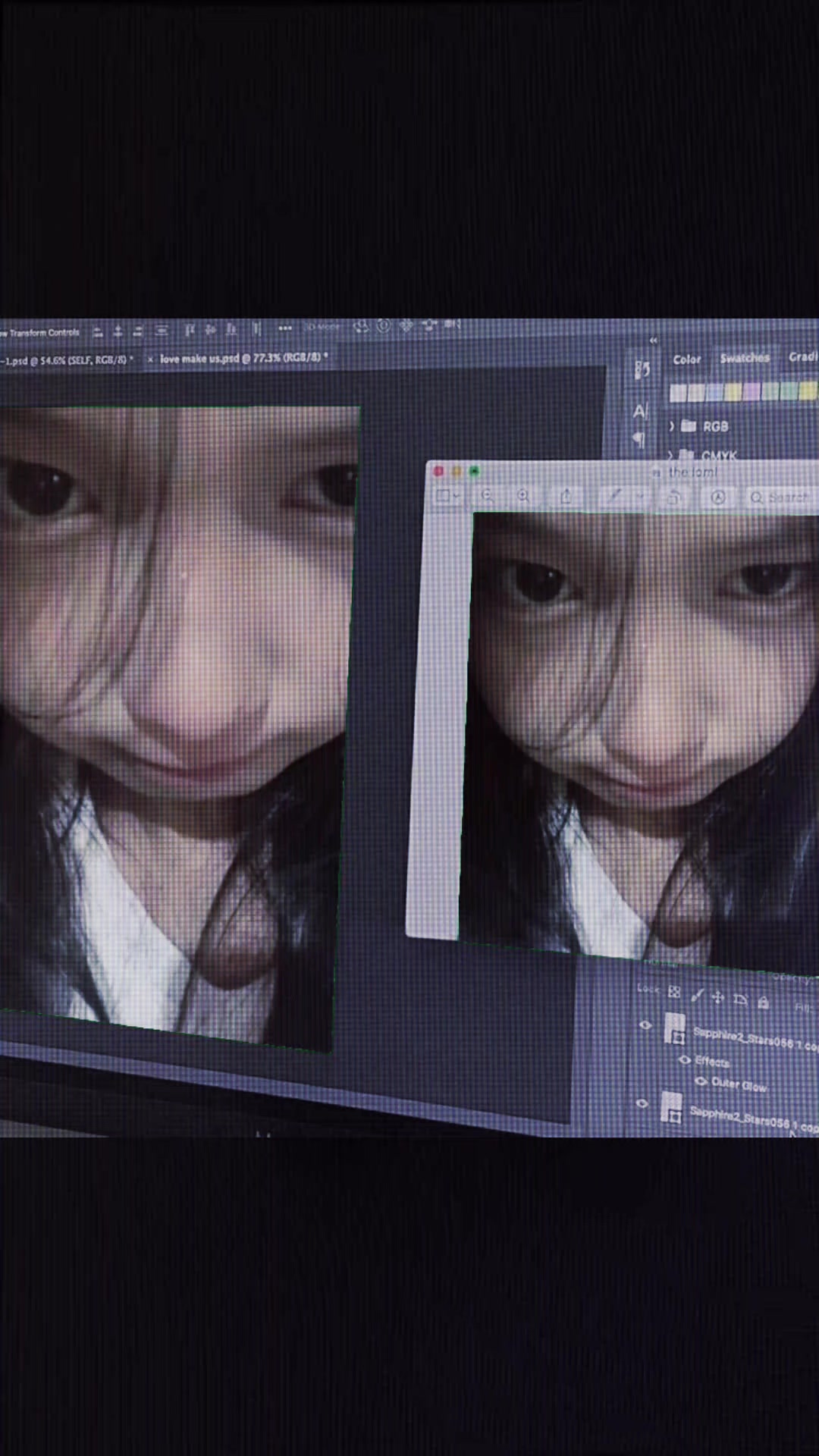Close the love make us.psd tab
Screen dimensions: 819x1456
pos(150,359)
